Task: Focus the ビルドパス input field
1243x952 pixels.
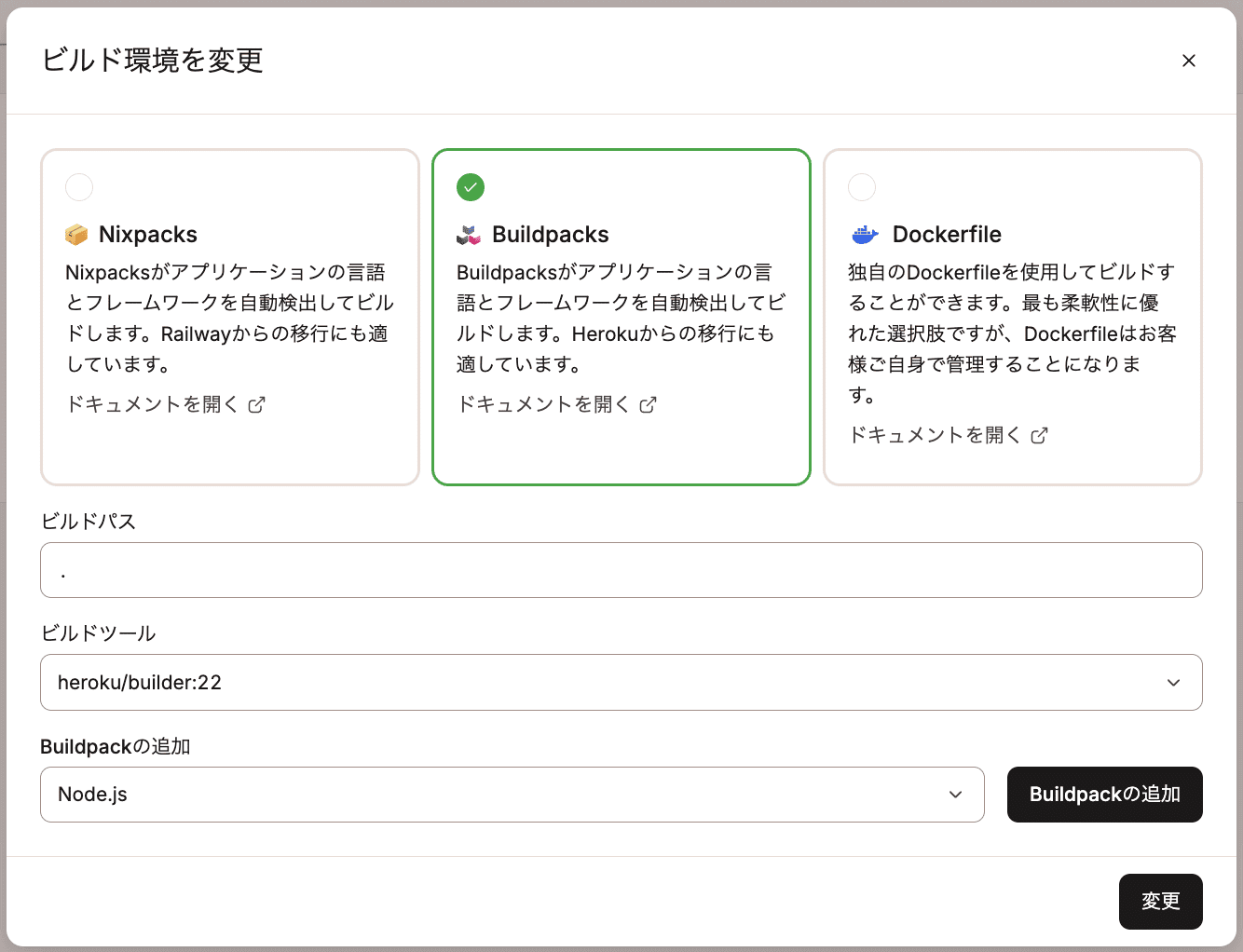Action: [621, 570]
